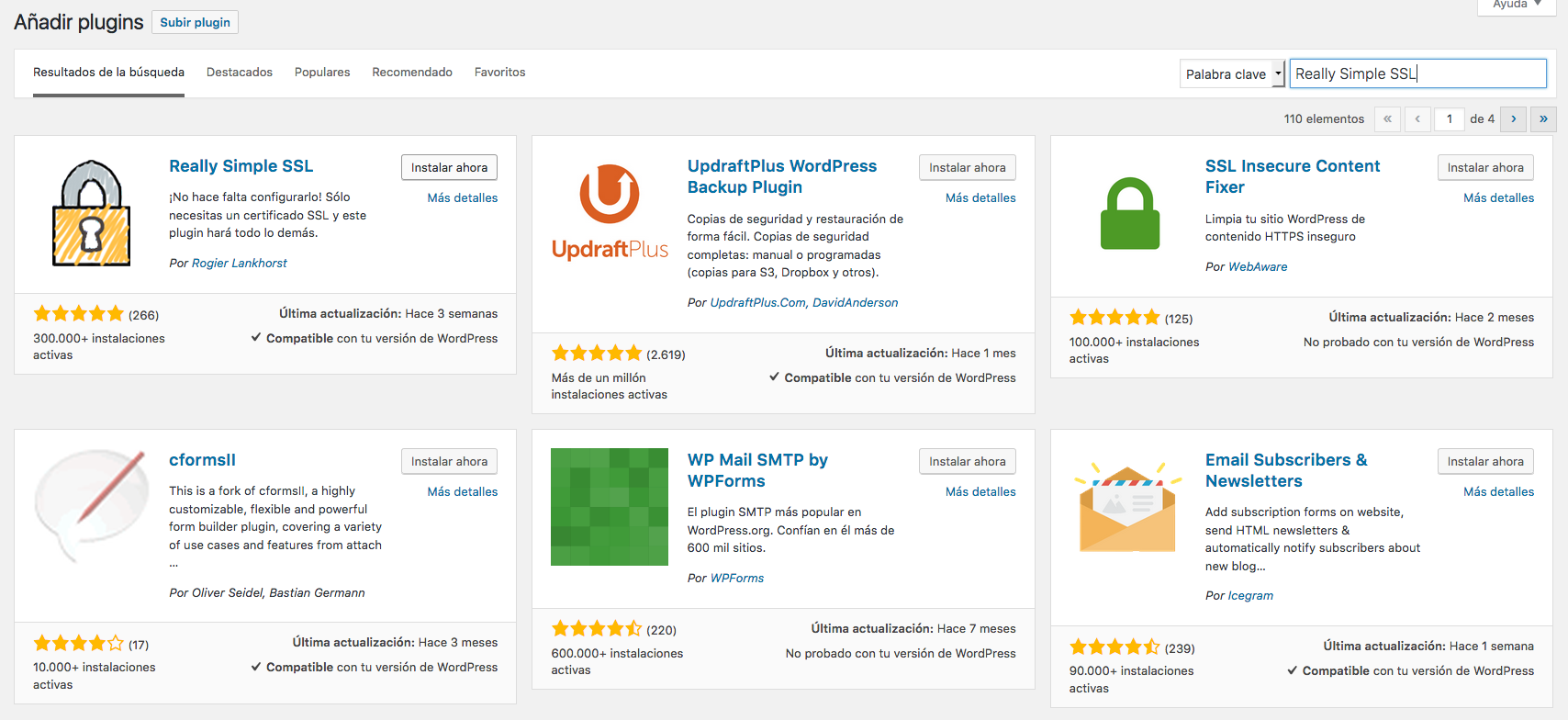Screen dimensions: 1568x720
Task: Click the Really Simple SSL padlock icon
Action: [92, 213]
